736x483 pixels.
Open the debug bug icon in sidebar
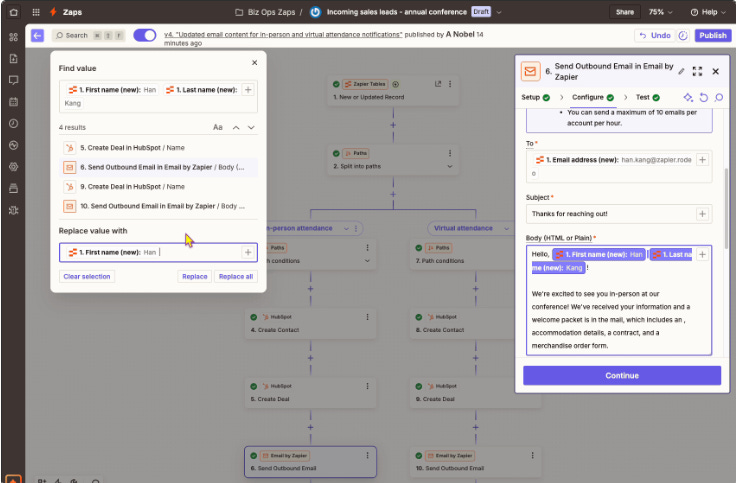[14, 210]
